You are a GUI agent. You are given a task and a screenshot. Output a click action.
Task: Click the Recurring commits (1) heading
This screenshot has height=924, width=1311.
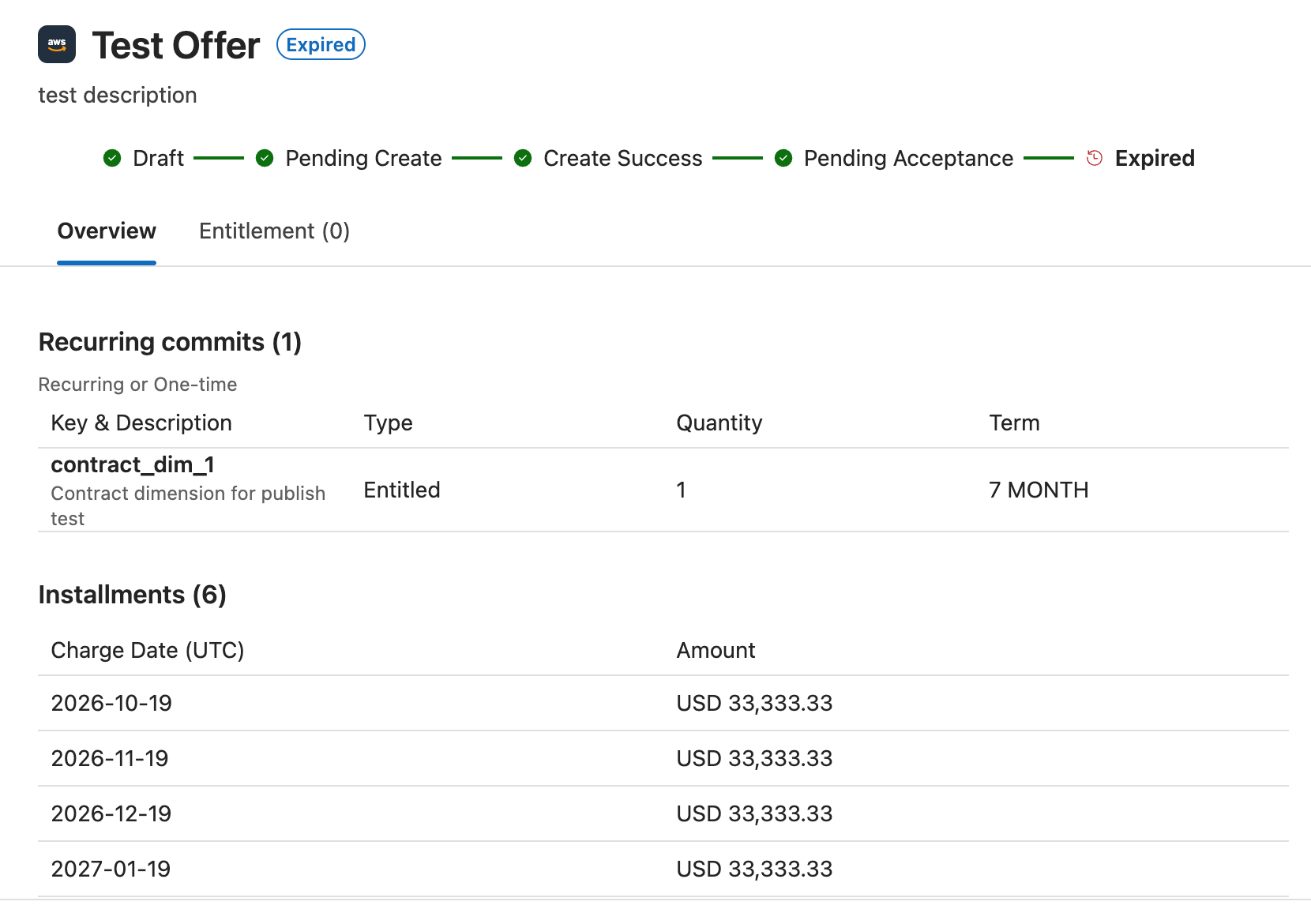tap(170, 343)
